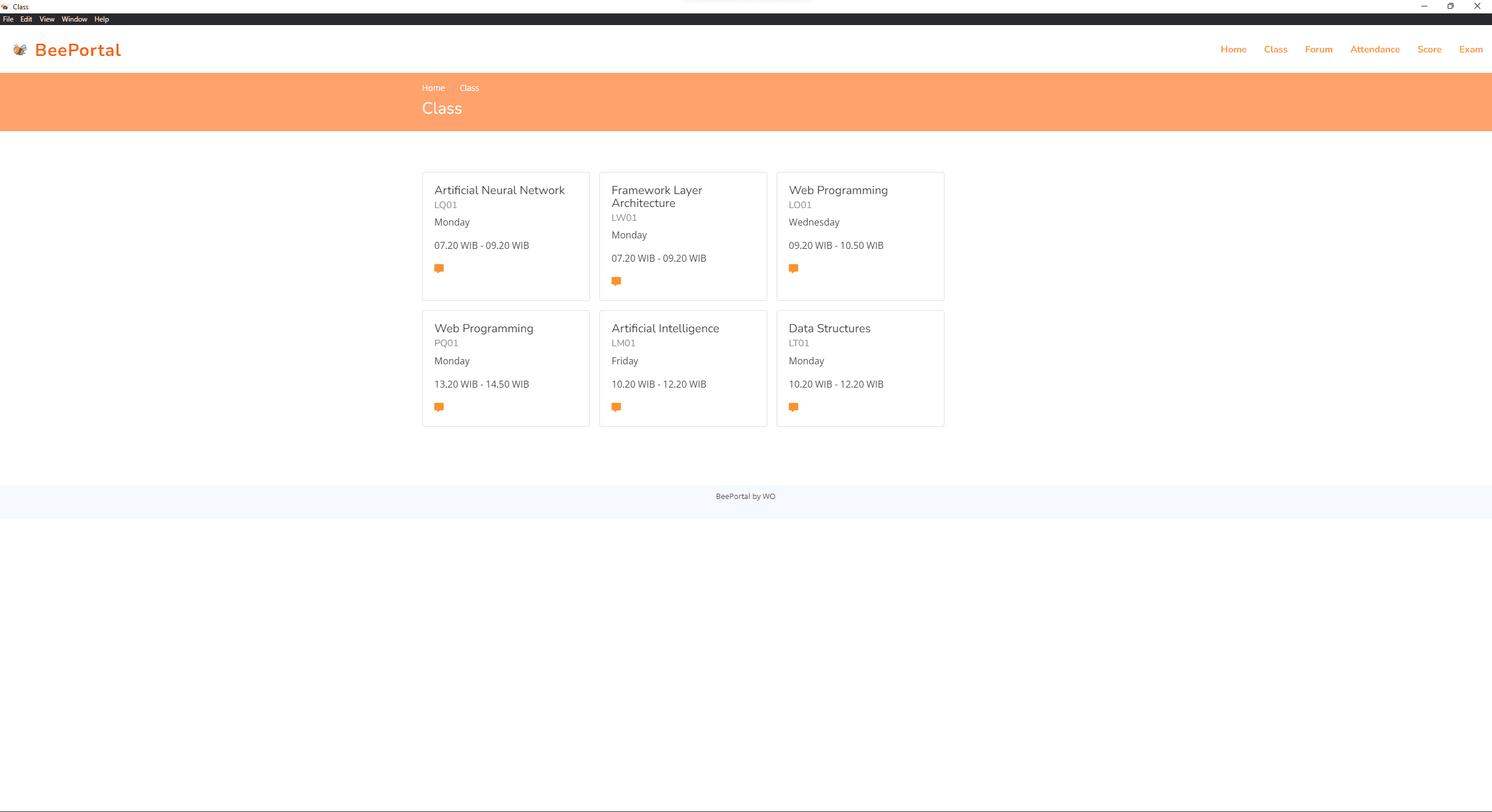Navigate to the Forum page
Screen dimensions: 1492x812
(1318, 49)
